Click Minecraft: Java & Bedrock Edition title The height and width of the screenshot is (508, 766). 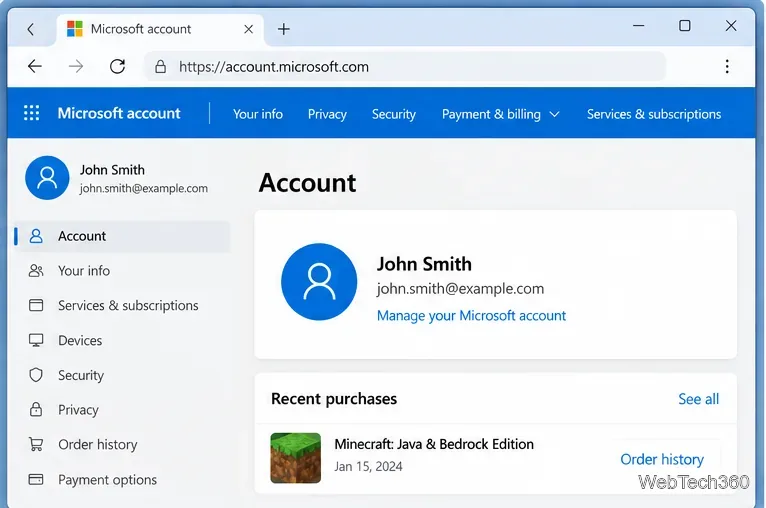click(434, 444)
